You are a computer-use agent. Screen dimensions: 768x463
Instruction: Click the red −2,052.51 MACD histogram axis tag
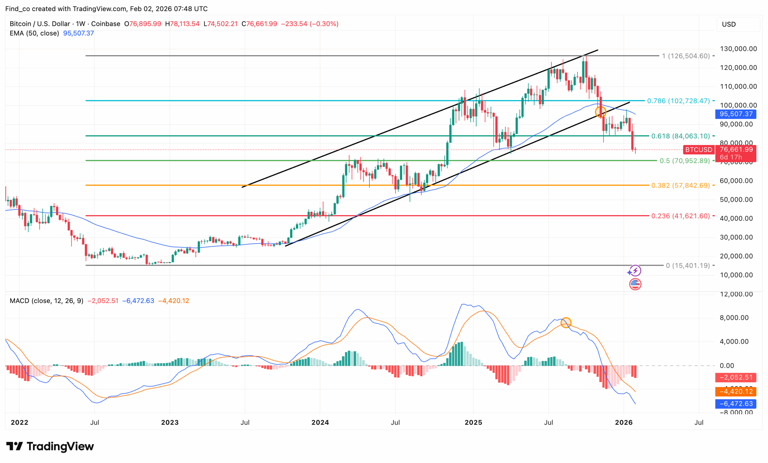click(x=736, y=377)
